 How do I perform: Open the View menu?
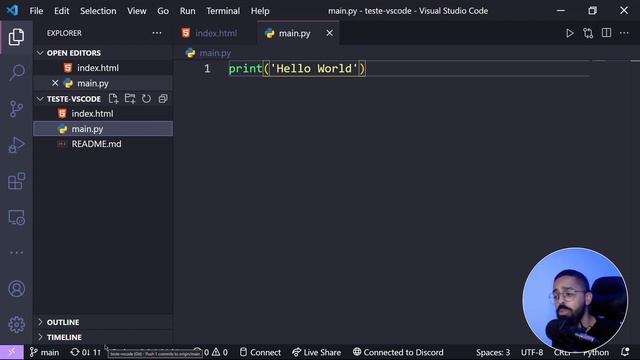click(x=137, y=11)
